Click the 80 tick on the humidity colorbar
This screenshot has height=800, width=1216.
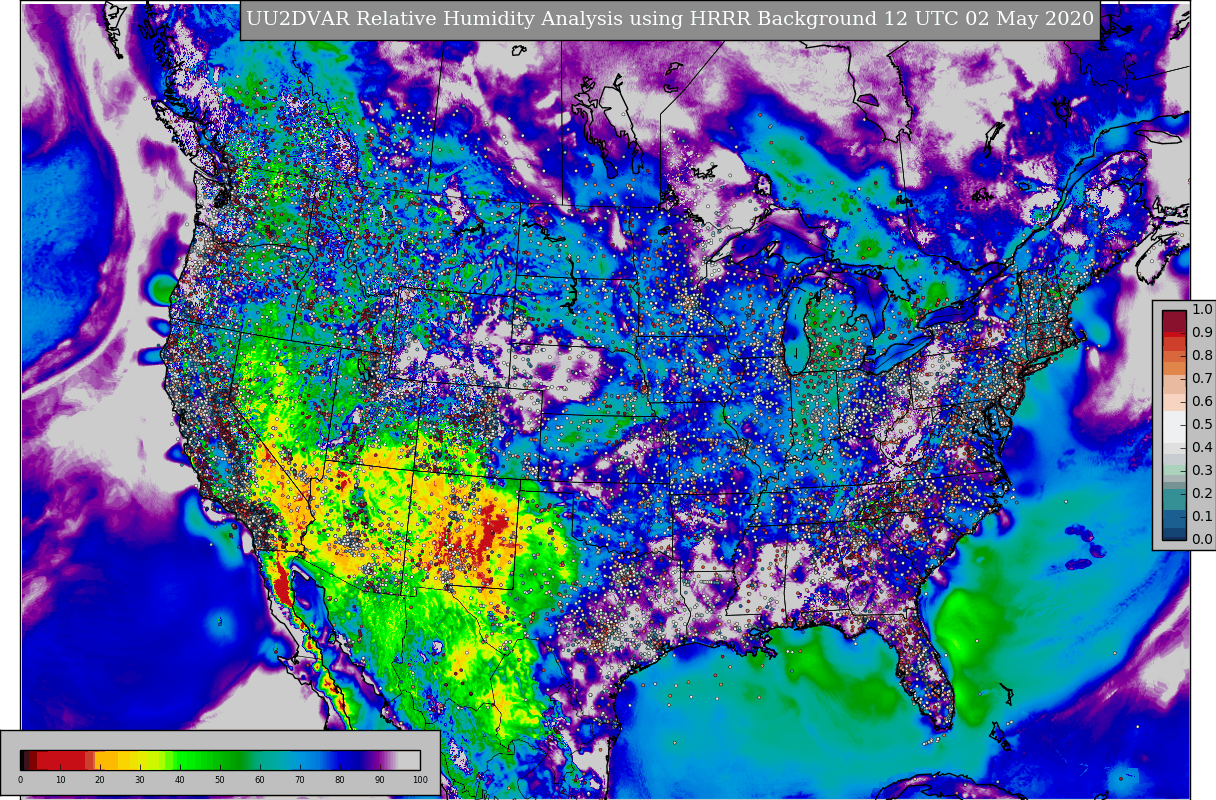(340, 780)
